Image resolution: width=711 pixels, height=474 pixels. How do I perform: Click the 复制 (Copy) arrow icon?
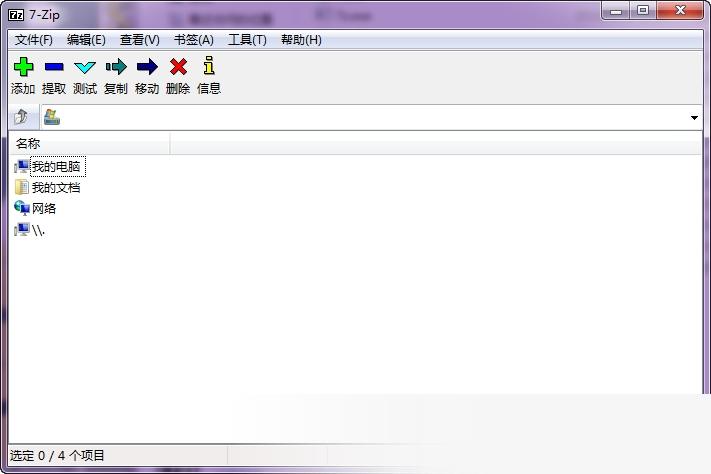pos(116,67)
